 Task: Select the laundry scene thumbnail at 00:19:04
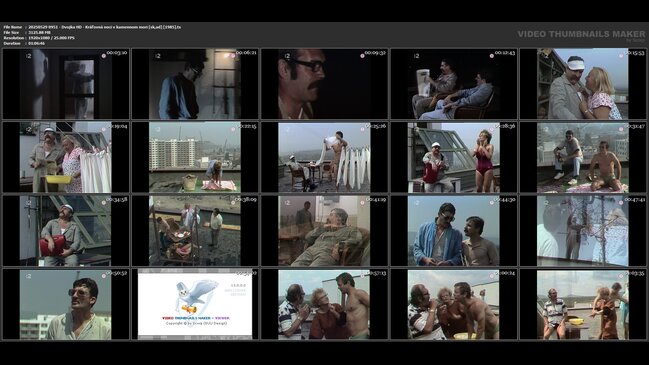click(66, 157)
